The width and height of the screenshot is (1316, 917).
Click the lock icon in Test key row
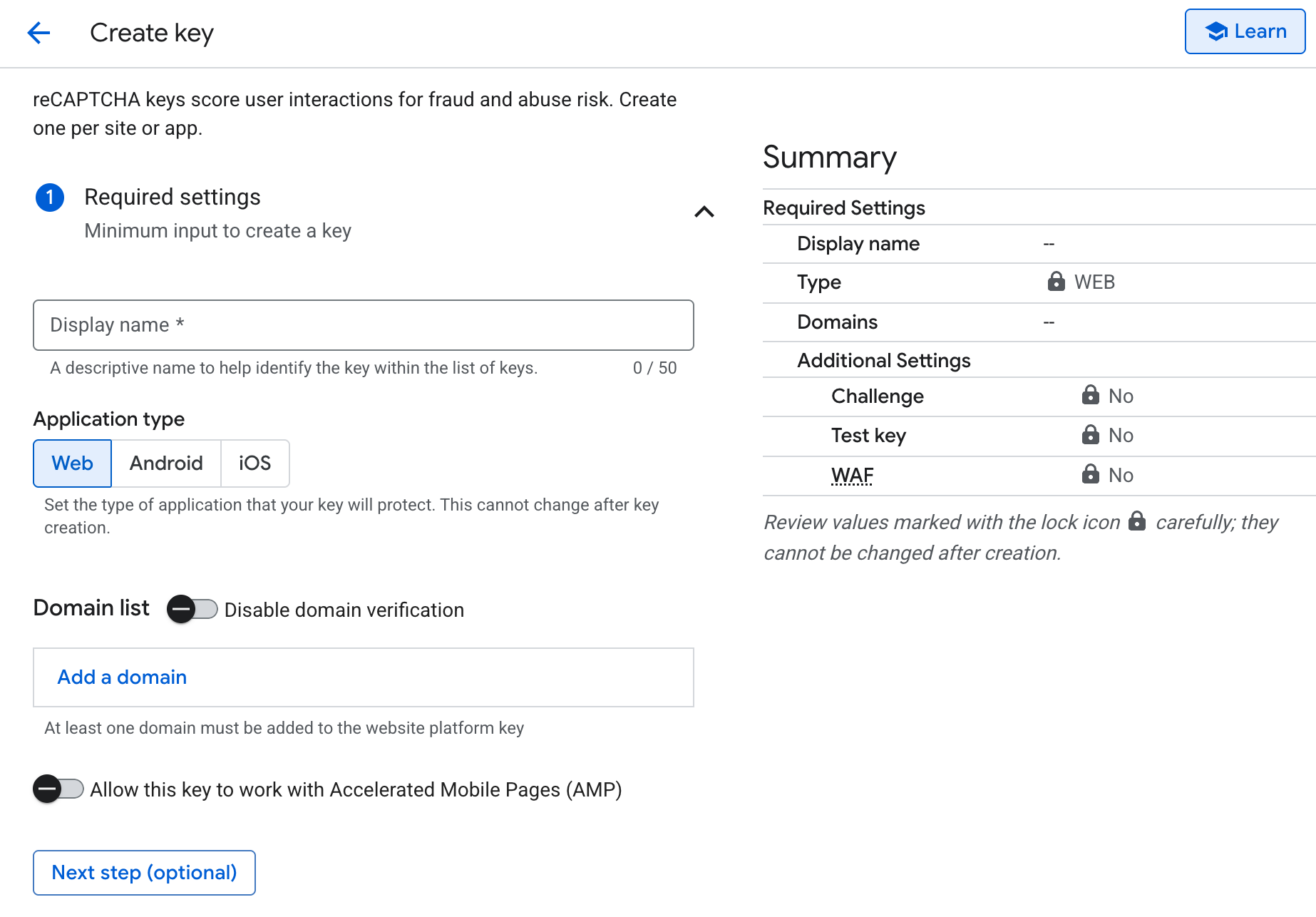1090,435
